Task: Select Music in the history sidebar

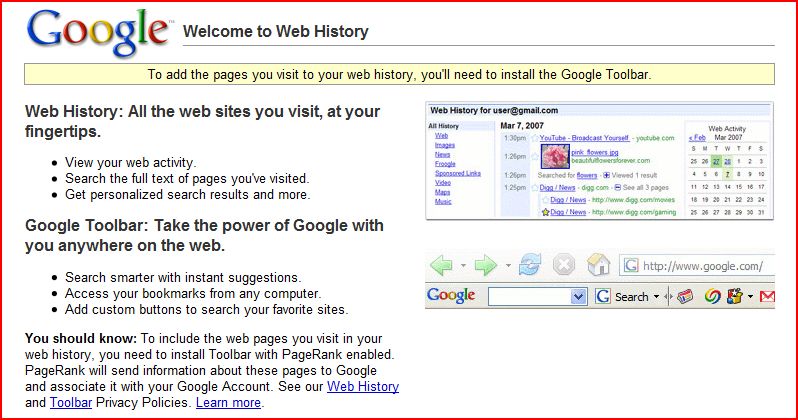Action: pyautogui.click(x=443, y=202)
